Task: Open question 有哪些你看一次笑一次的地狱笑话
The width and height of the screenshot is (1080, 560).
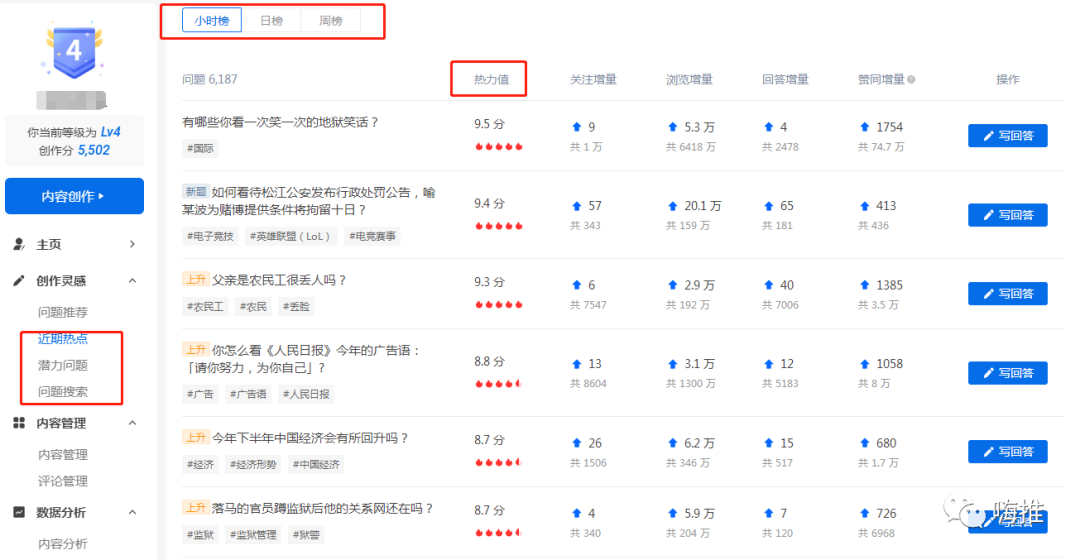Action: (281, 122)
